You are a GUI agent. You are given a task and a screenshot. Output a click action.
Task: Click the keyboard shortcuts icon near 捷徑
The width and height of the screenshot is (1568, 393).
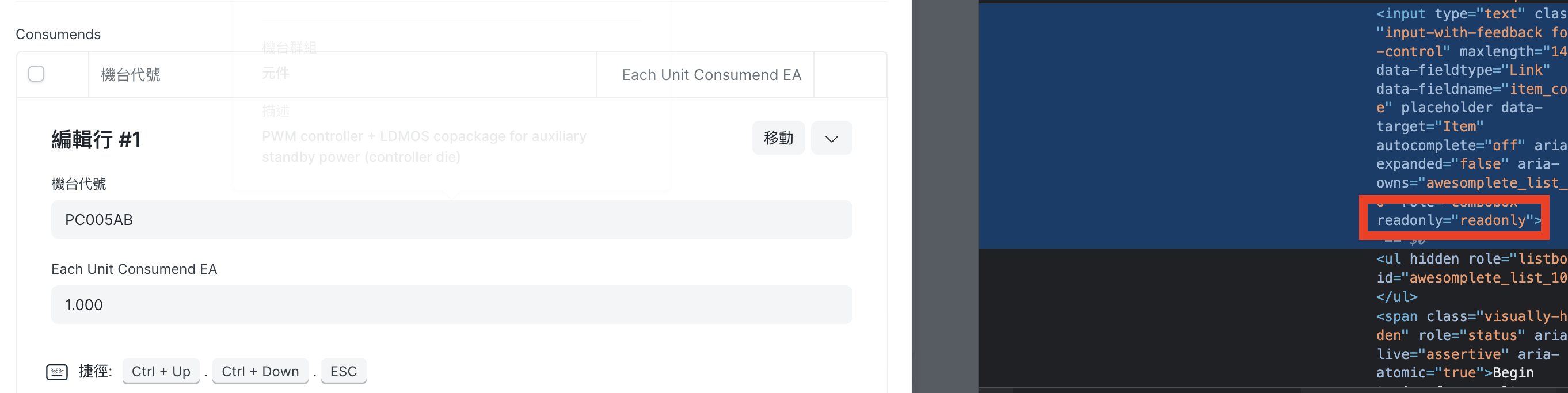(x=56, y=372)
